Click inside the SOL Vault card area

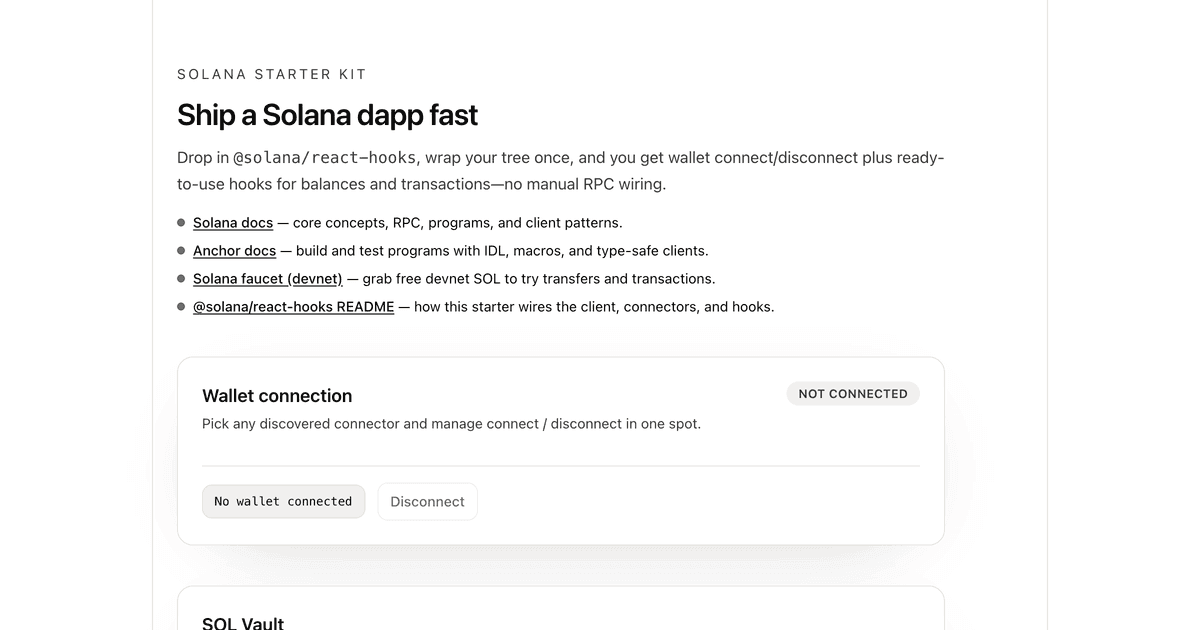coord(560,610)
